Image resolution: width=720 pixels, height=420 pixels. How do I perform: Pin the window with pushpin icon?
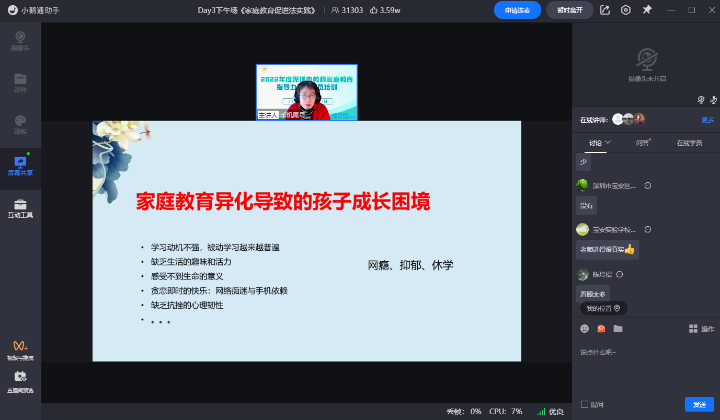647,10
